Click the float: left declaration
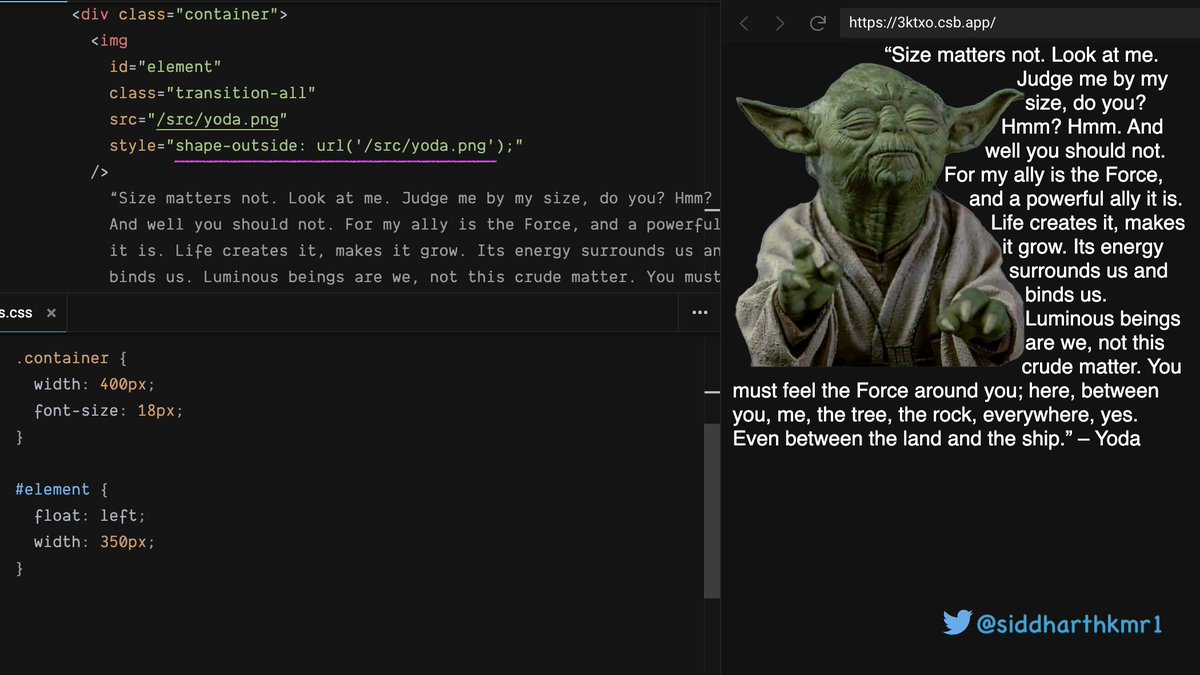Image resolution: width=1200 pixels, height=675 pixels. [x=90, y=516]
